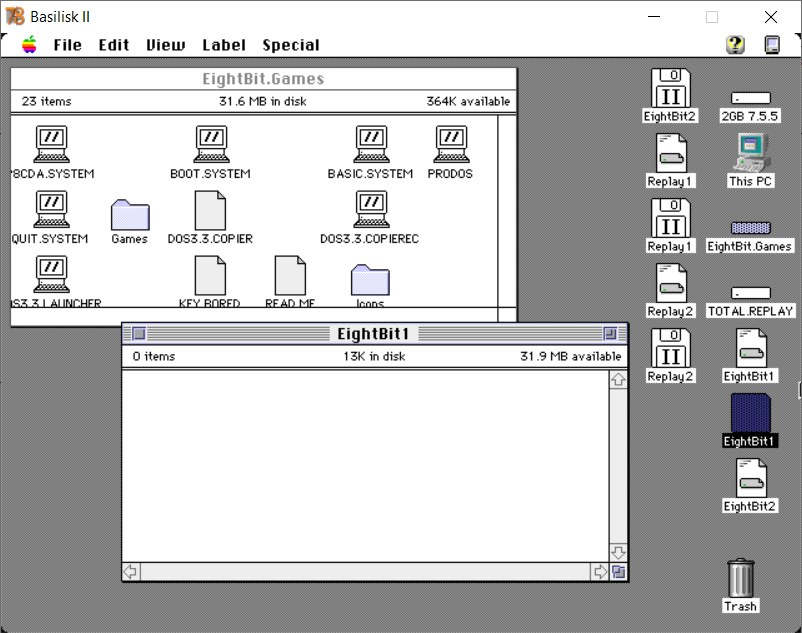The width and height of the screenshot is (802, 633).
Task: Open the Special menu
Action: 291,45
